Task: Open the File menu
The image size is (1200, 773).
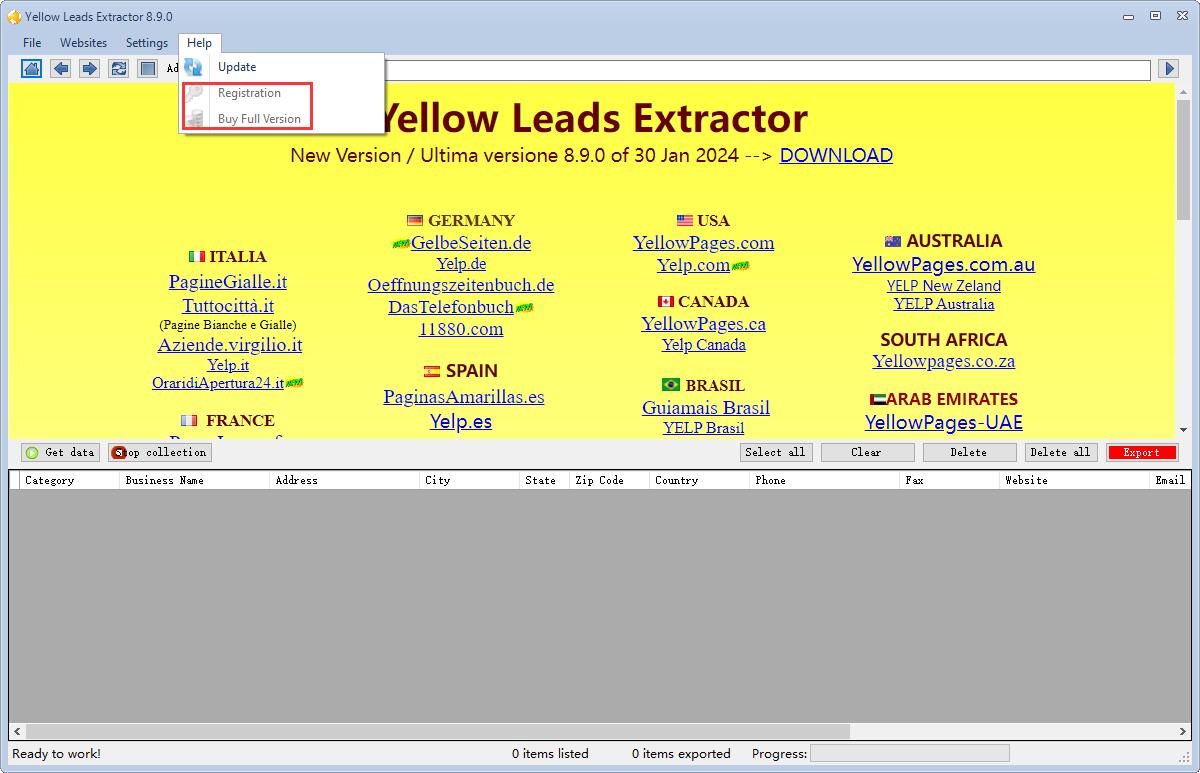Action: pos(32,43)
